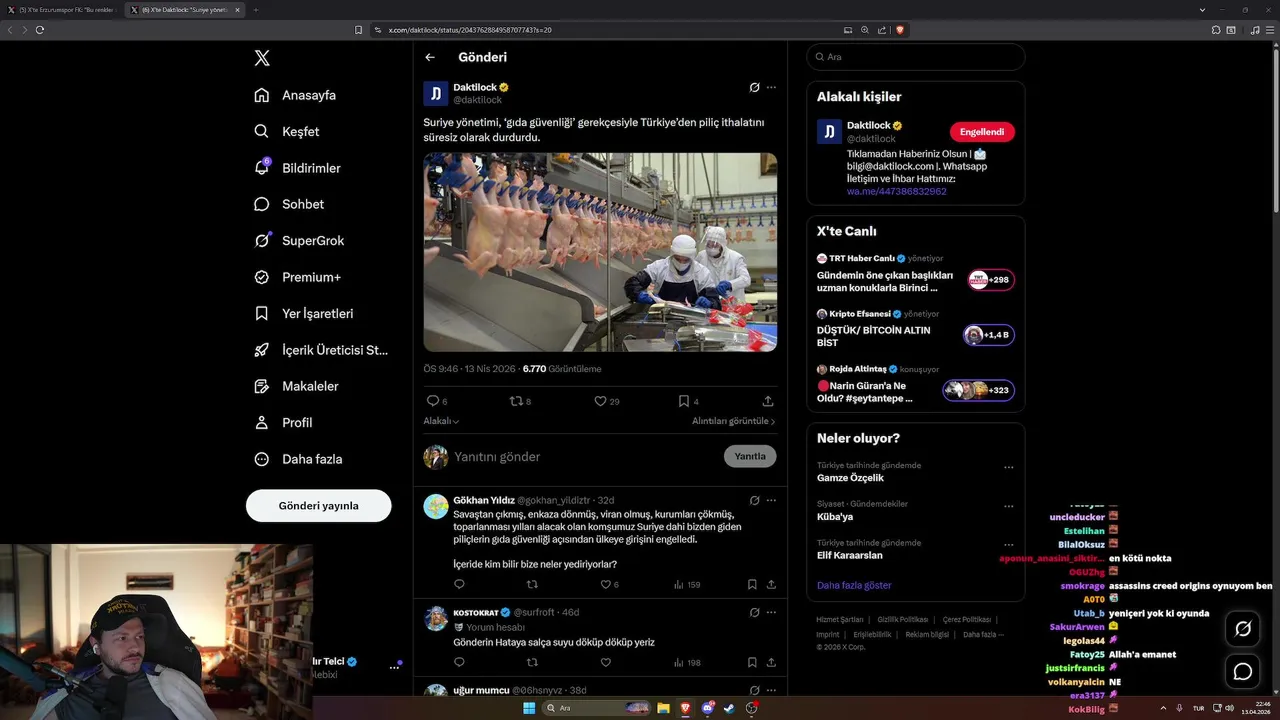Bookmark Gökhan Yıldız's reply
This screenshot has width=1280, height=720.
point(752,584)
